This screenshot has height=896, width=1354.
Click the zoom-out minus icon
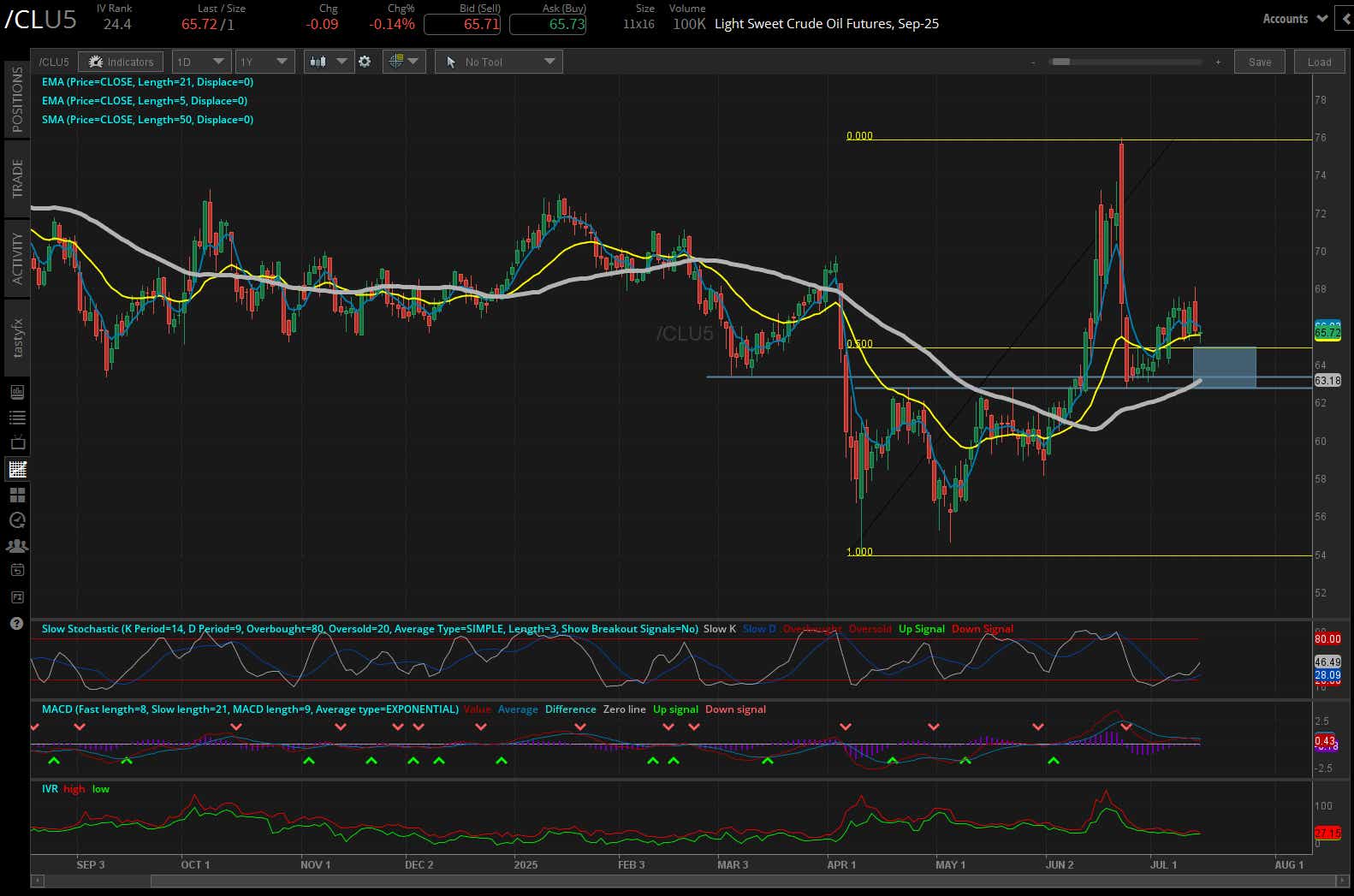point(1033,62)
